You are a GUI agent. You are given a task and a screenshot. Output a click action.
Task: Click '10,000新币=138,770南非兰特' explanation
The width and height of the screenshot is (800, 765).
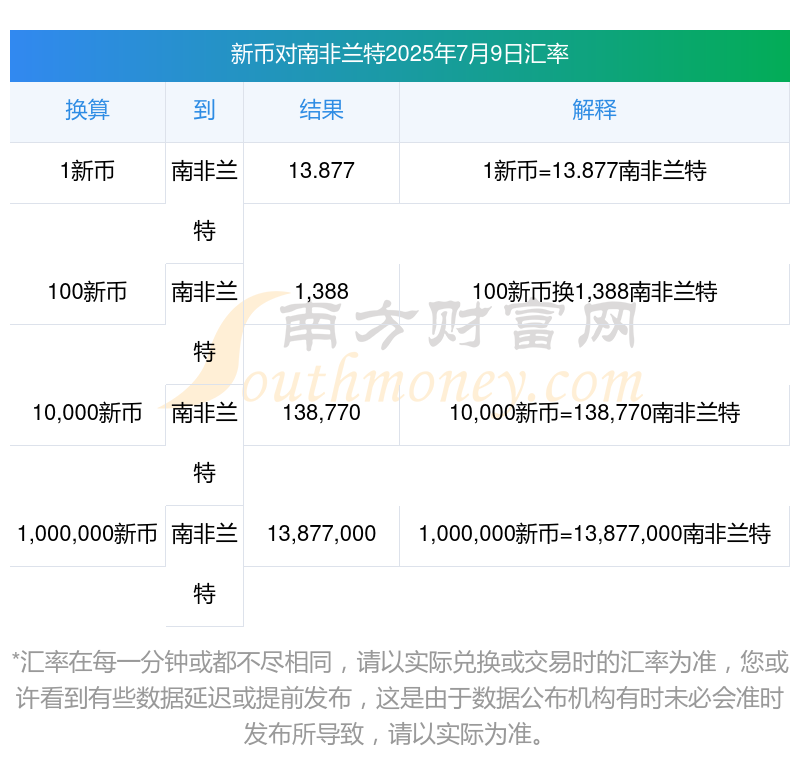[x=594, y=413]
